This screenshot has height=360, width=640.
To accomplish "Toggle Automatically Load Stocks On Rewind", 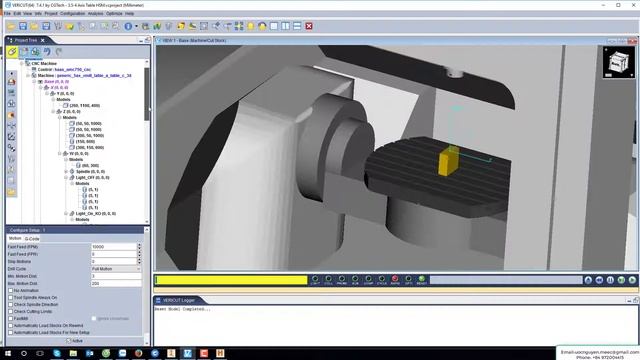I will [x=11, y=326].
